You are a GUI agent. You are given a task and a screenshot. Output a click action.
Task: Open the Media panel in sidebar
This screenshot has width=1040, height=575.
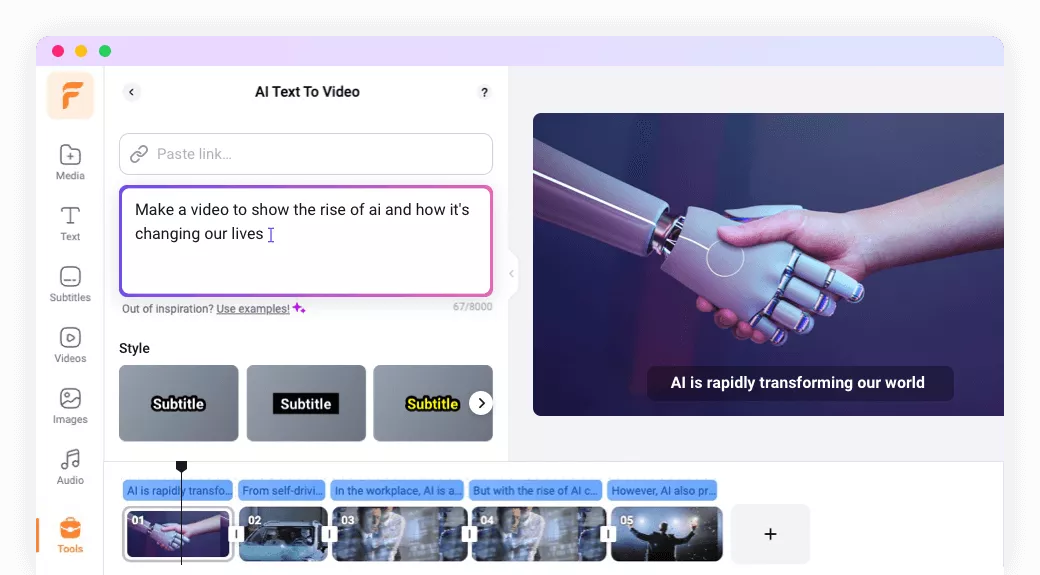[x=70, y=162]
